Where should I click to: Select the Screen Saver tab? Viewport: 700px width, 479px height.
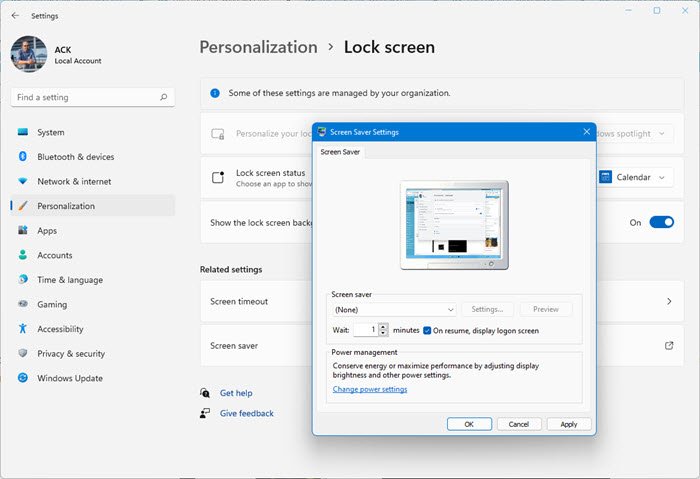click(340, 152)
